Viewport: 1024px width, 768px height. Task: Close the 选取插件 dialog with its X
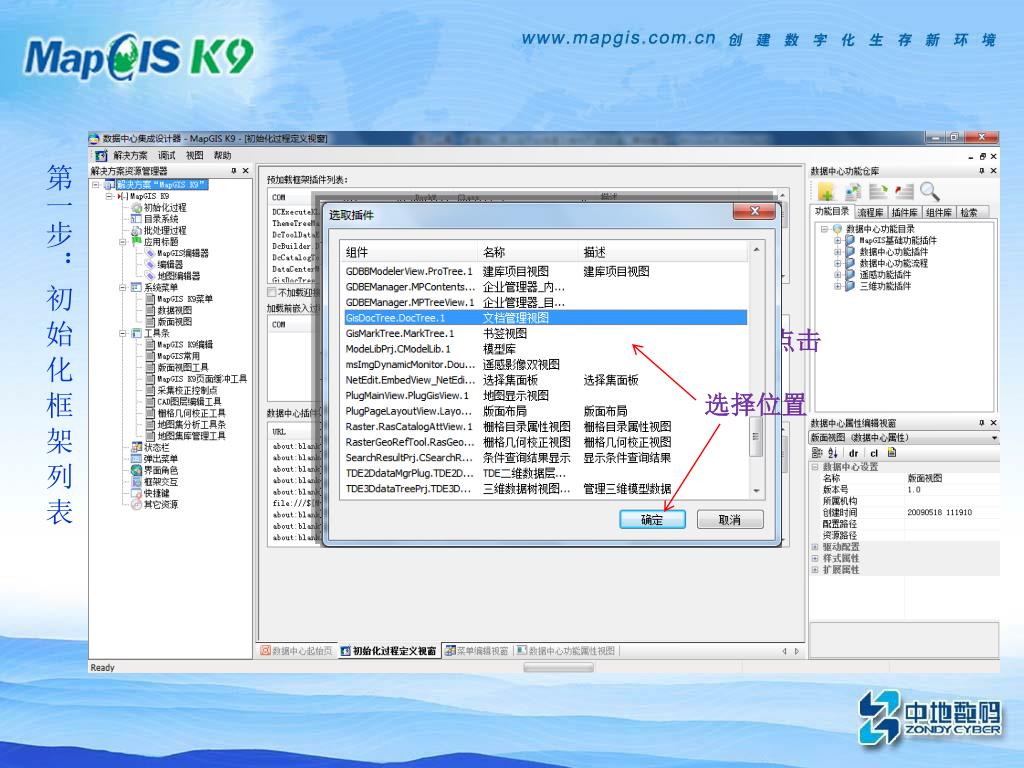click(754, 212)
